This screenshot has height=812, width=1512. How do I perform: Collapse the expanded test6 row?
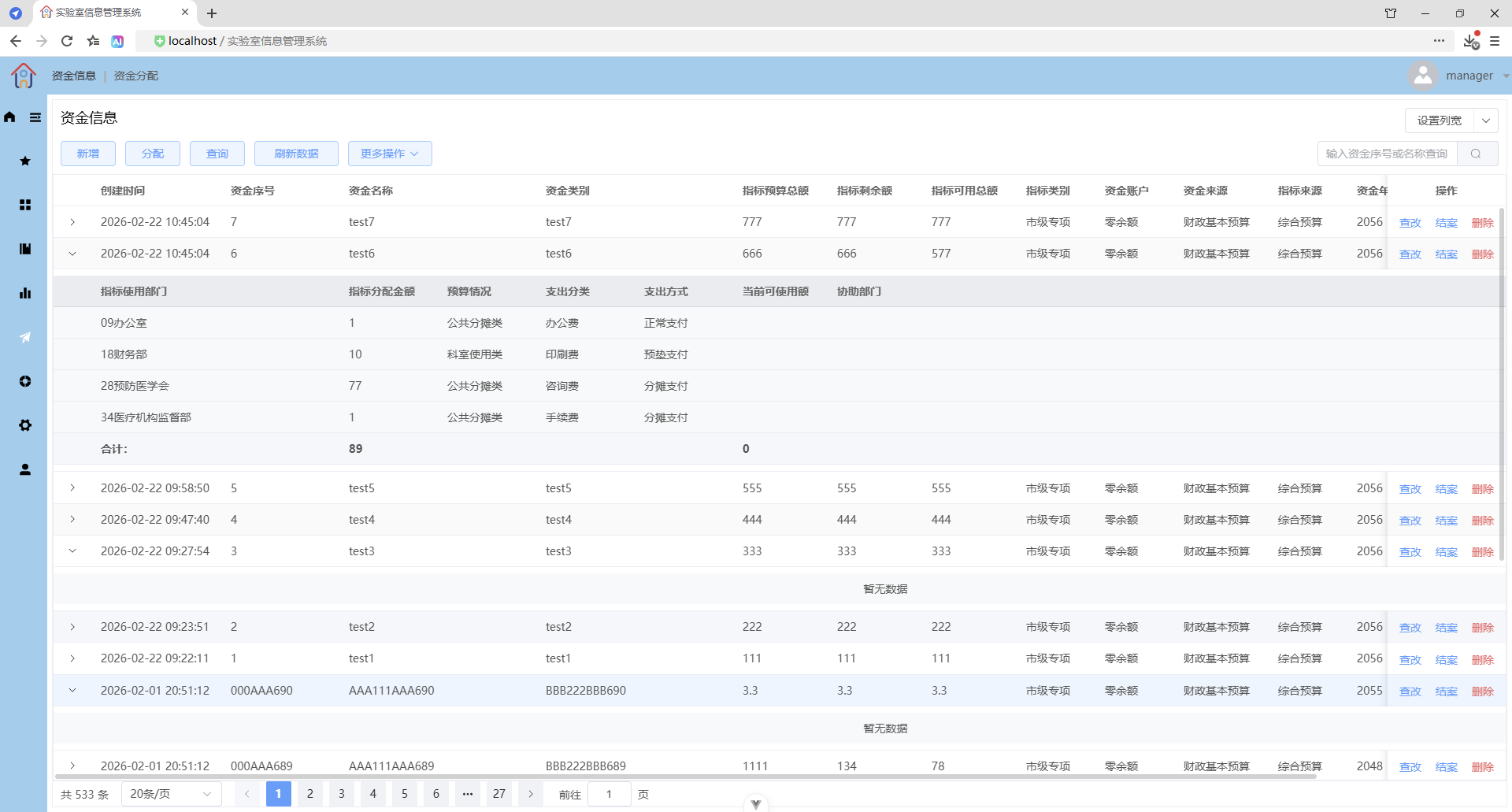pyautogui.click(x=72, y=254)
